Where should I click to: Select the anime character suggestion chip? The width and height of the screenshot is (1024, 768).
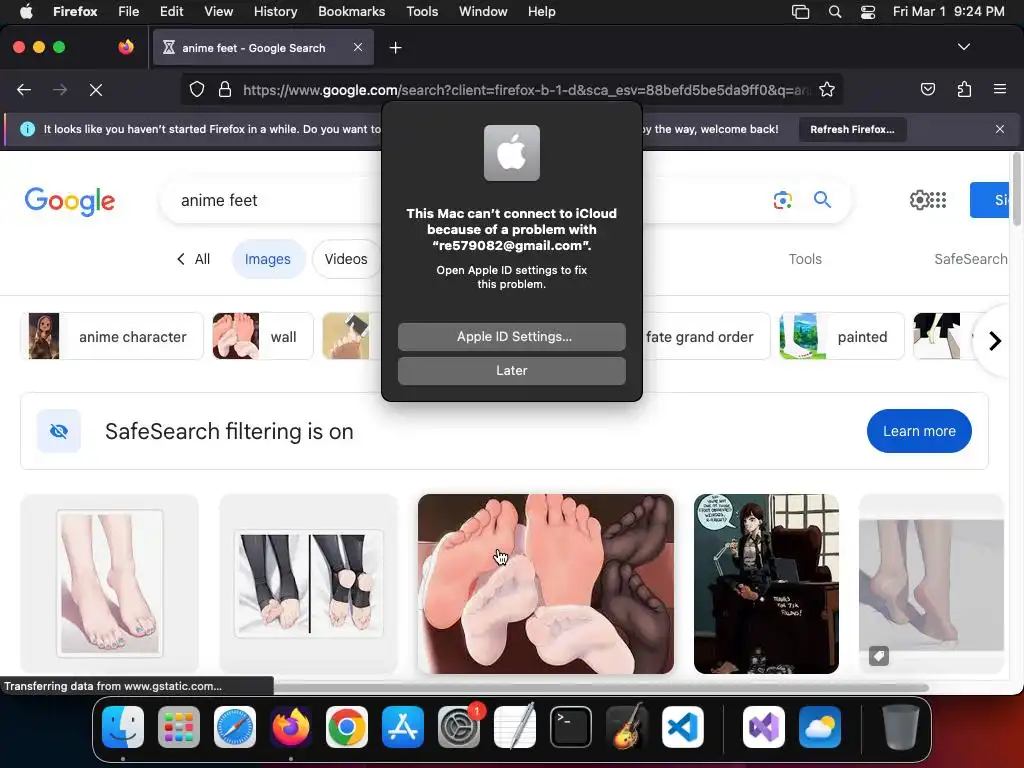[x=112, y=336]
